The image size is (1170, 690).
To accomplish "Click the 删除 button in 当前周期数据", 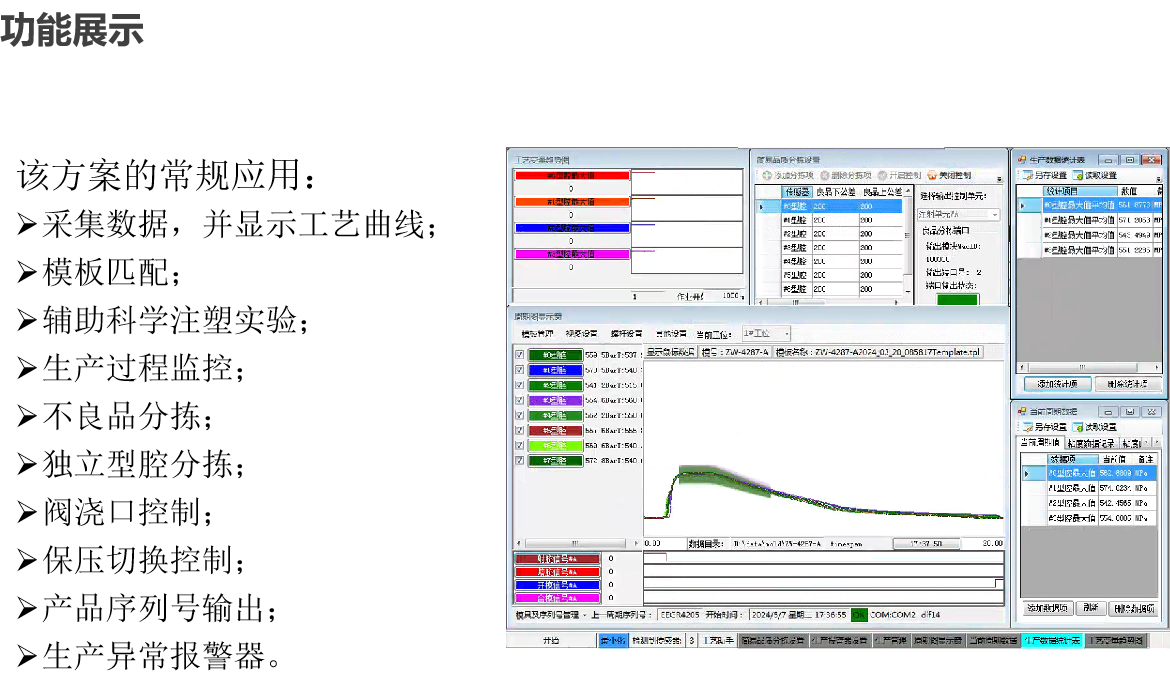I will point(1091,608).
